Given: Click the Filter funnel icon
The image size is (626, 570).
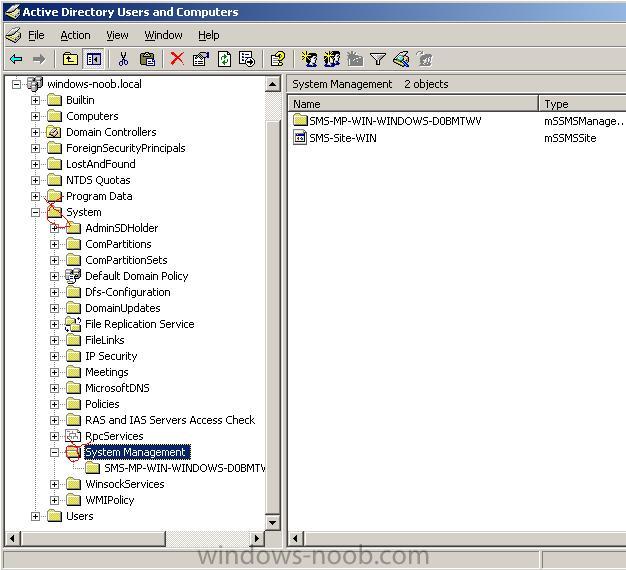Looking at the screenshot, I should (x=377, y=59).
